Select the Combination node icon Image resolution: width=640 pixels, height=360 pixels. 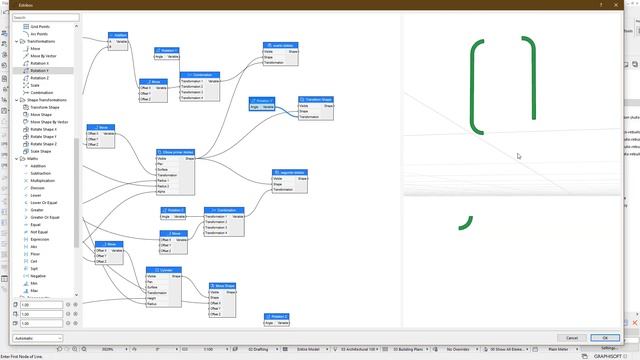click(x=26, y=93)
